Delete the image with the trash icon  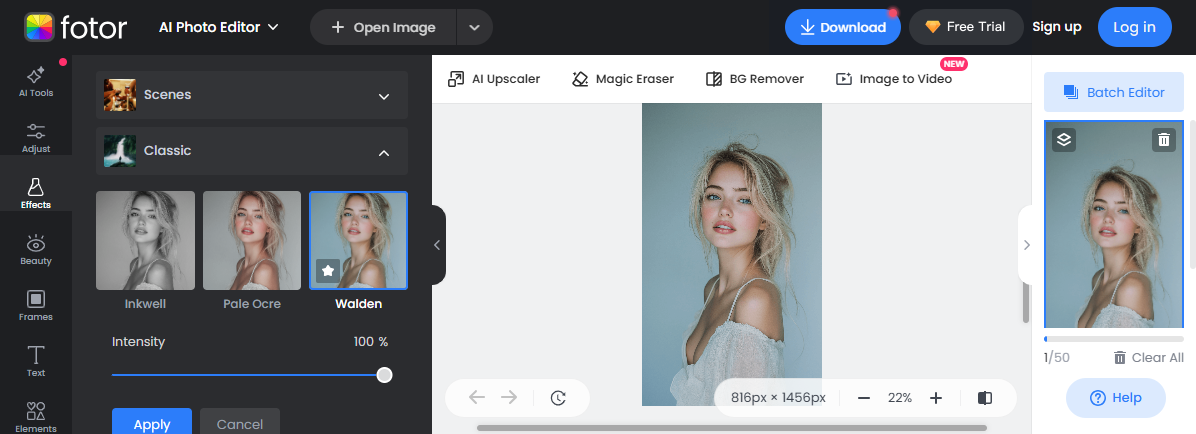point(1163,140)
